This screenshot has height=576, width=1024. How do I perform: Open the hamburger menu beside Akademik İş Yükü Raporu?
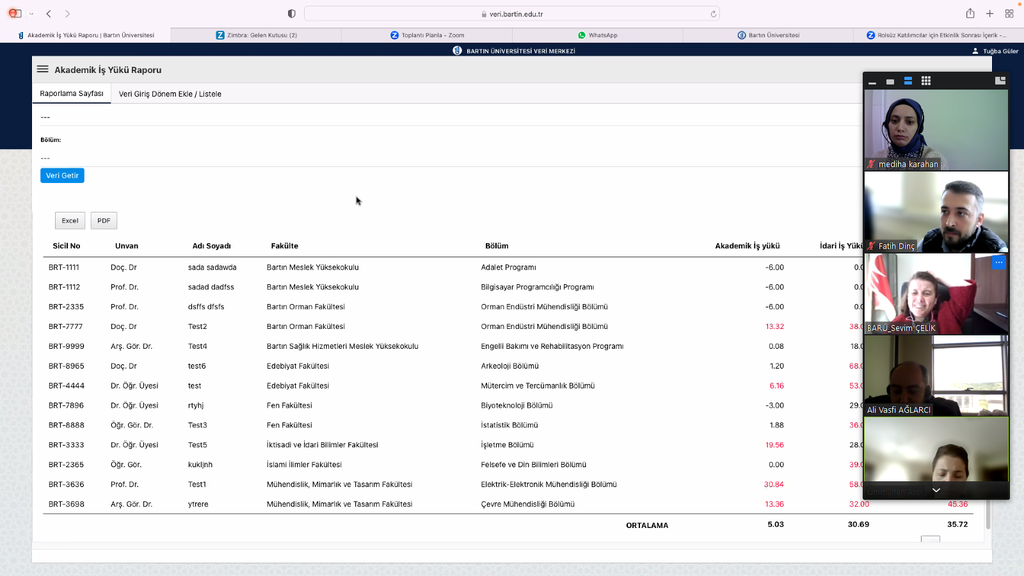[43, 70]
